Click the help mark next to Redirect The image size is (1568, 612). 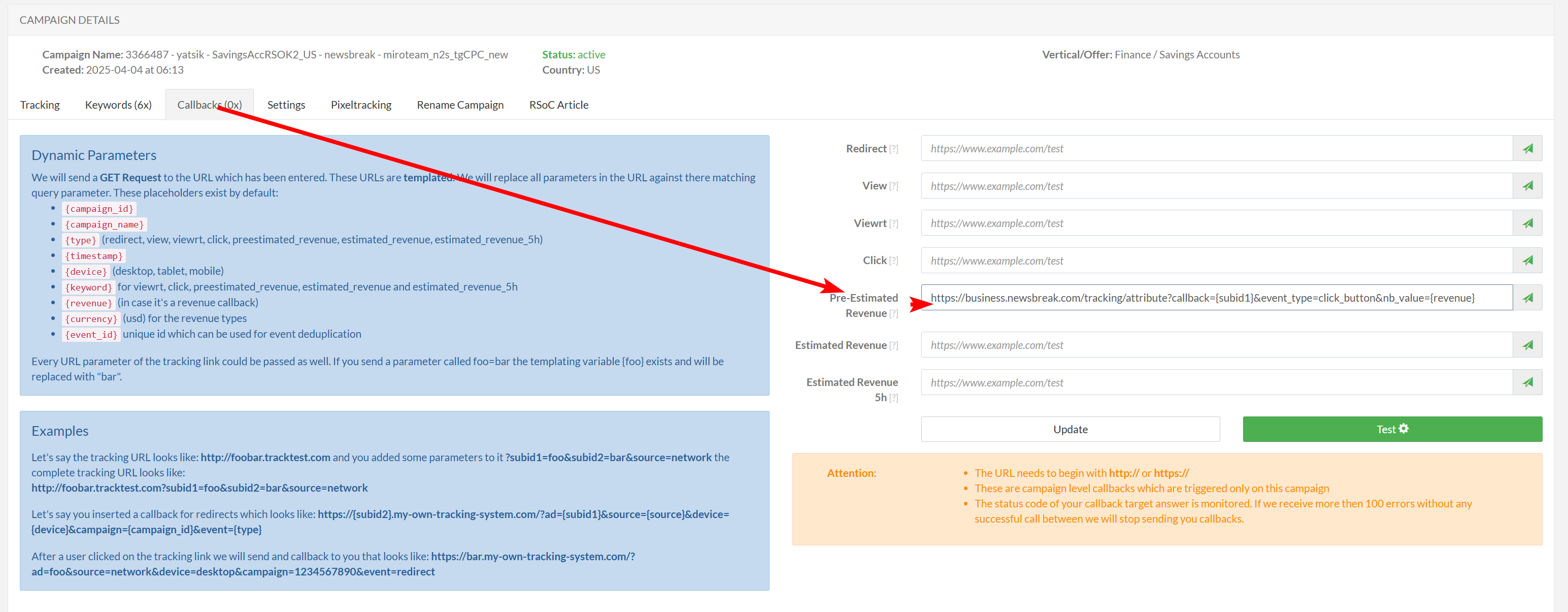(893, 149)
